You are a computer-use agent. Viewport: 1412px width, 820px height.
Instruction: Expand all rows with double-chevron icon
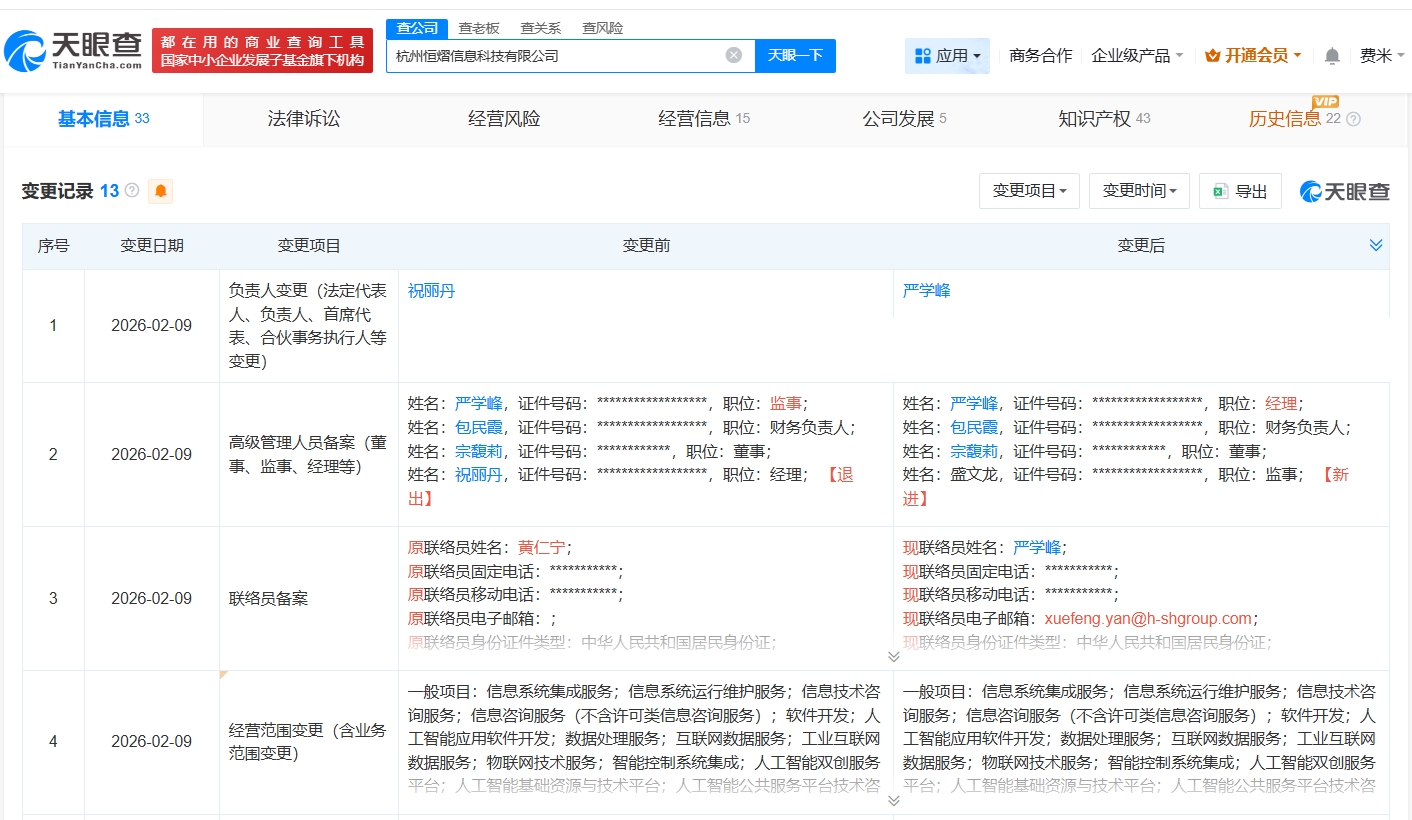[1376, 245]
